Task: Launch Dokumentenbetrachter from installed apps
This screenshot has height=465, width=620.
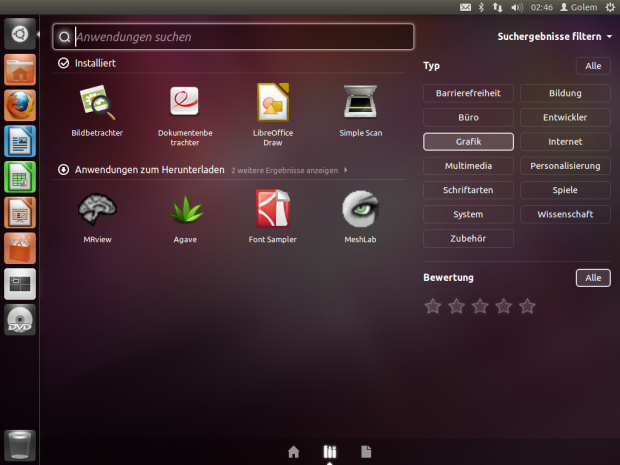Action: point(185,115)
